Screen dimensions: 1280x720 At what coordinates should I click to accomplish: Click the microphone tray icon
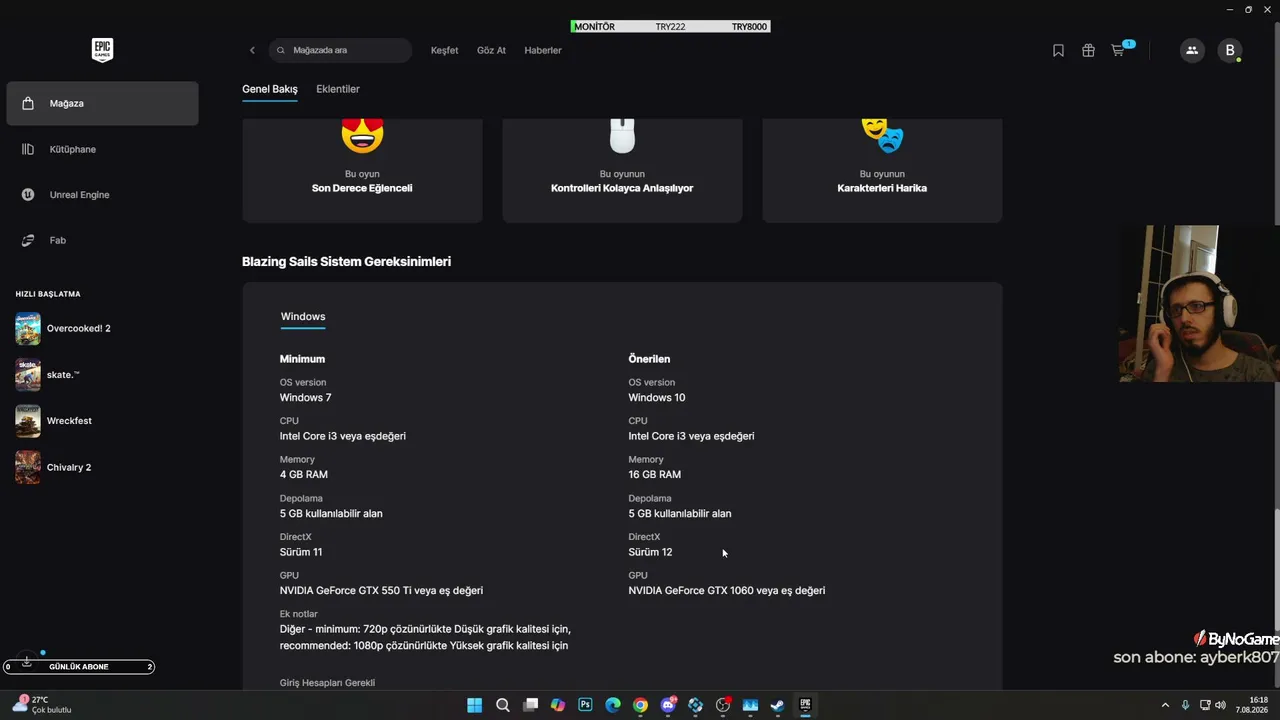[1186, 705]
